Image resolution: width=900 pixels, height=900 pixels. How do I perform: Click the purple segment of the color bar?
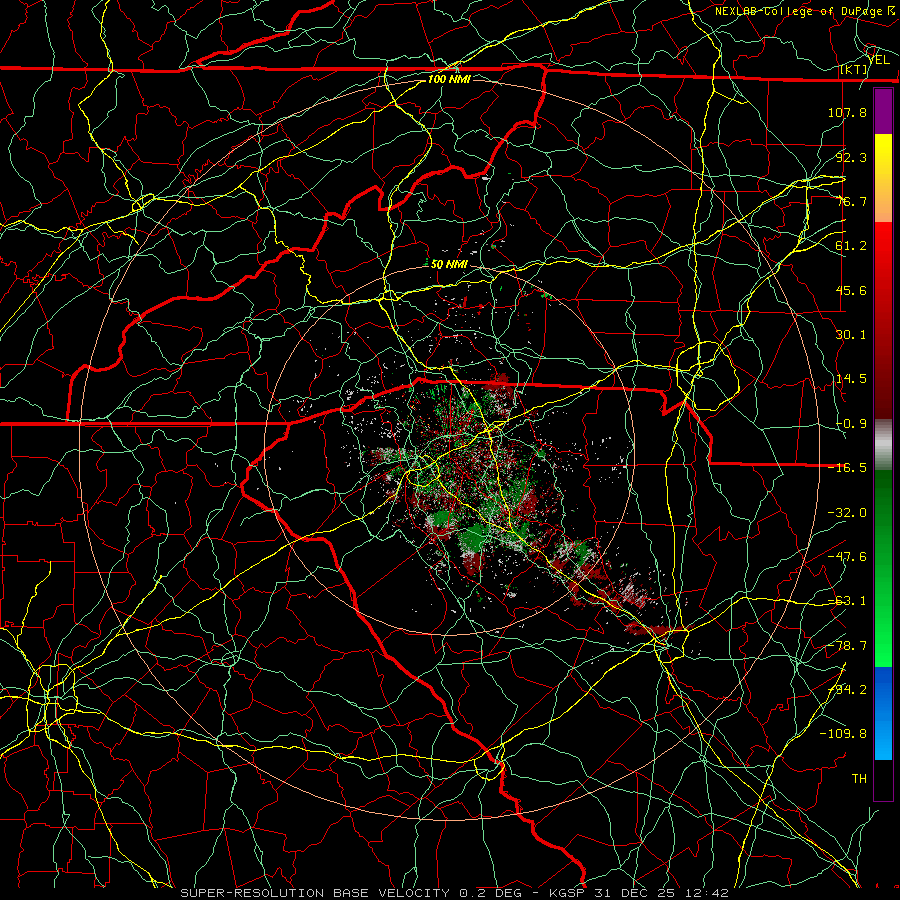point(883,111)
